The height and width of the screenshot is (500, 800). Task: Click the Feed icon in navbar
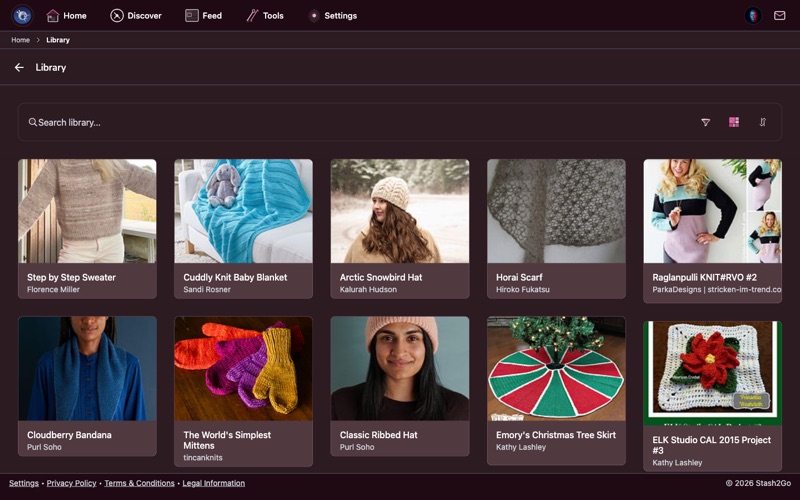pos(192,16)
